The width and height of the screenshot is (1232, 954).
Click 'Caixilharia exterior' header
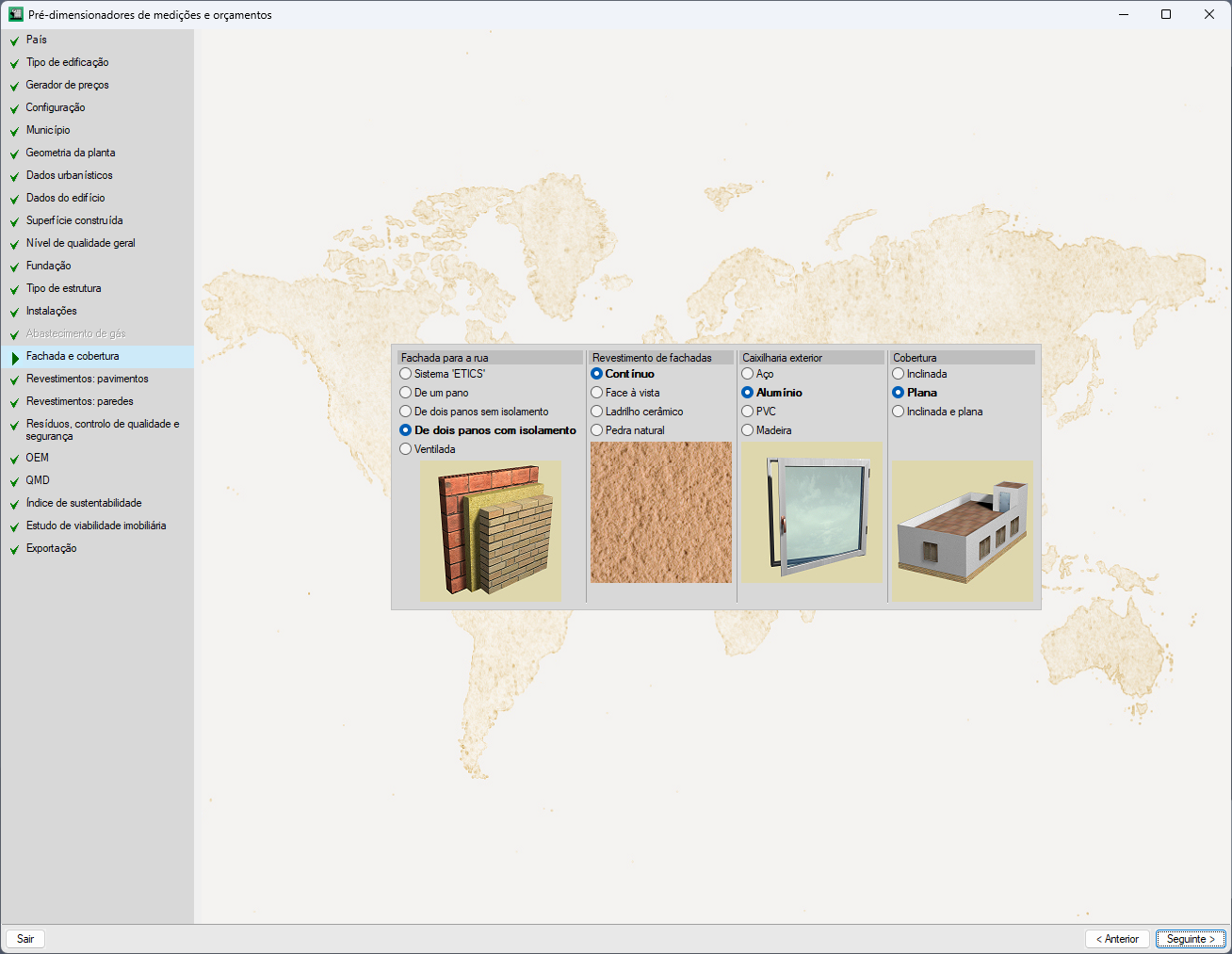(812, 358)
